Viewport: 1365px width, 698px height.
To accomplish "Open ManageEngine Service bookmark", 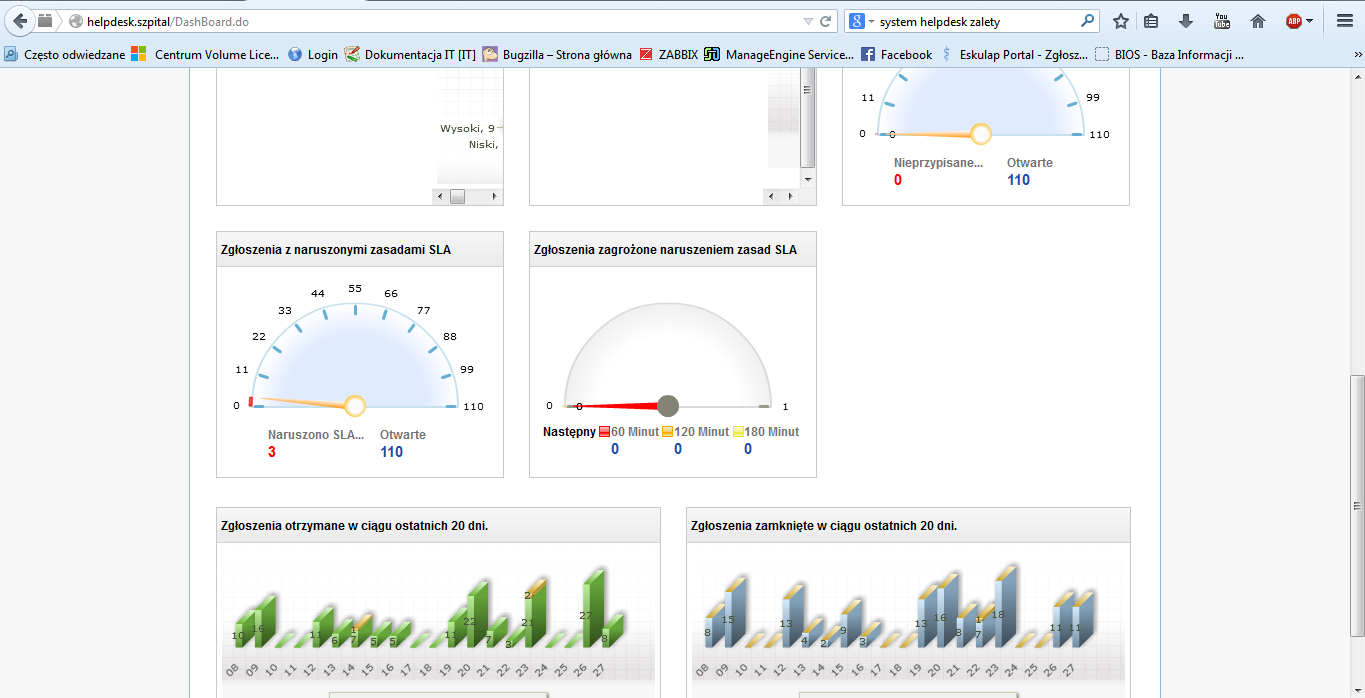I will coord(779,55).
